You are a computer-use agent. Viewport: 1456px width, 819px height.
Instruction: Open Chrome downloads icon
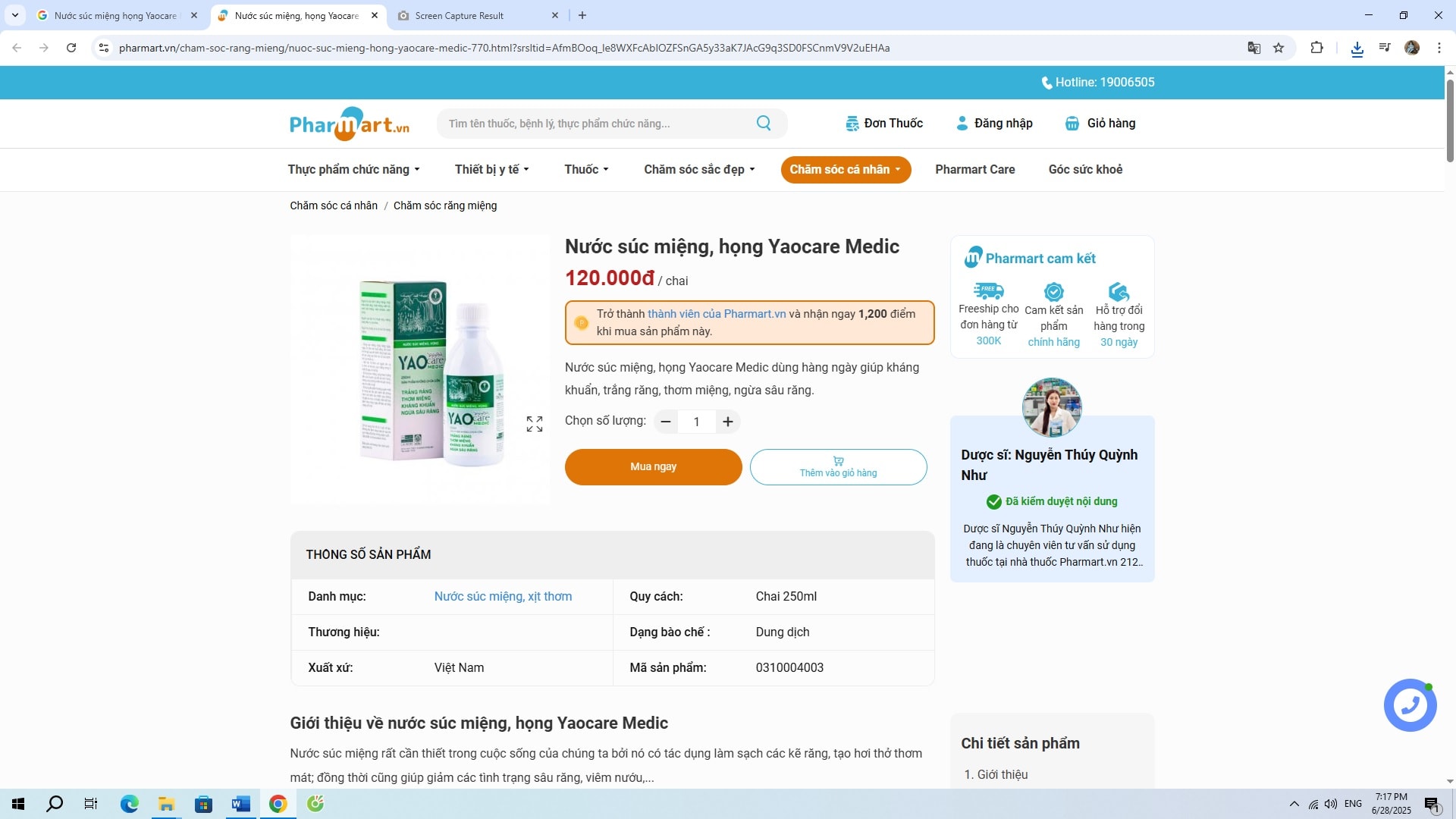tap(1357, 49)
